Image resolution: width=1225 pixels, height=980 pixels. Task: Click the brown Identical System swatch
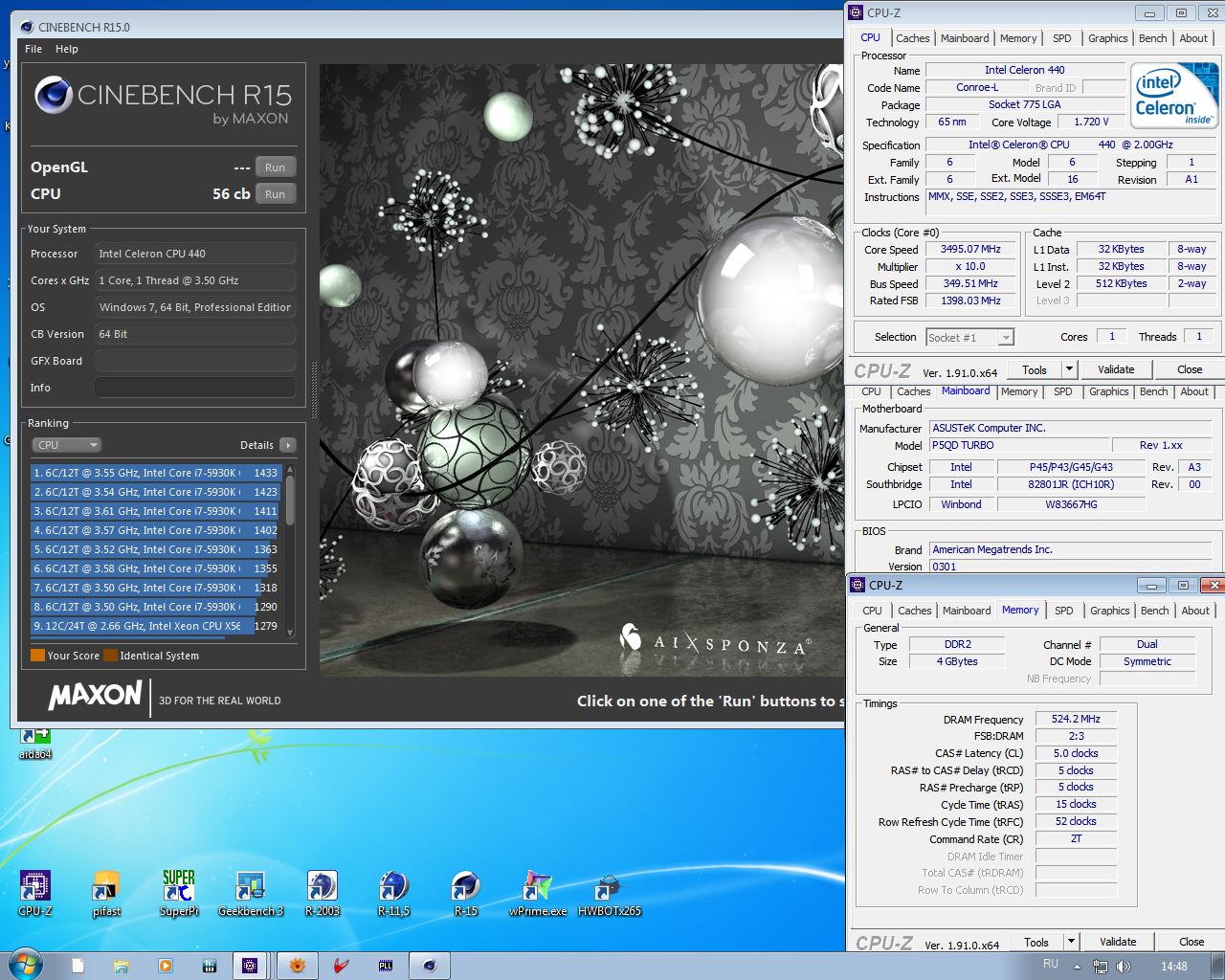[111, 656]
